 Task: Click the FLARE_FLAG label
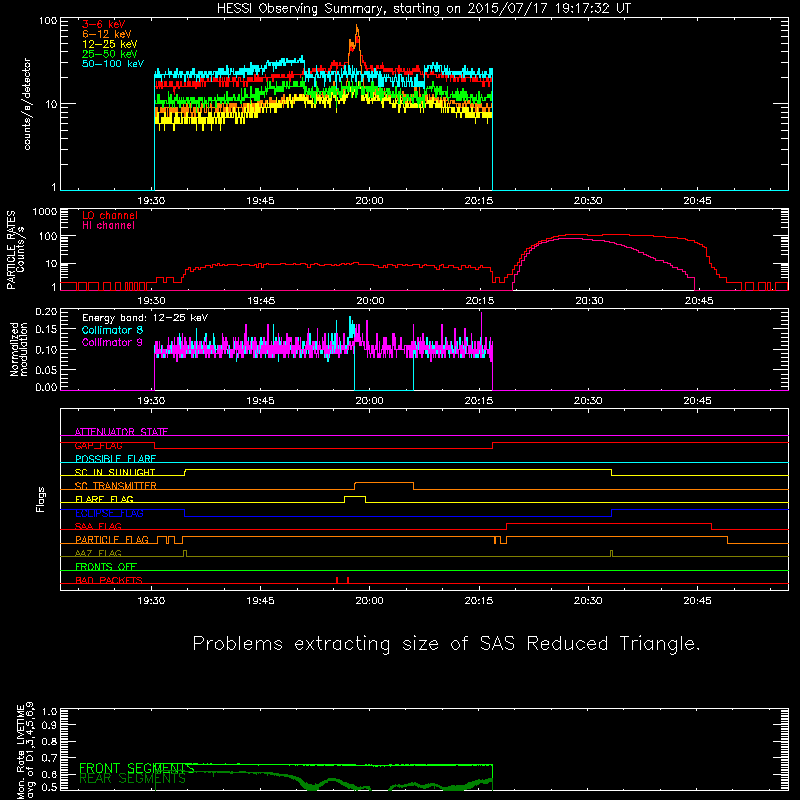pyautogui.click(x=104, y=499)
